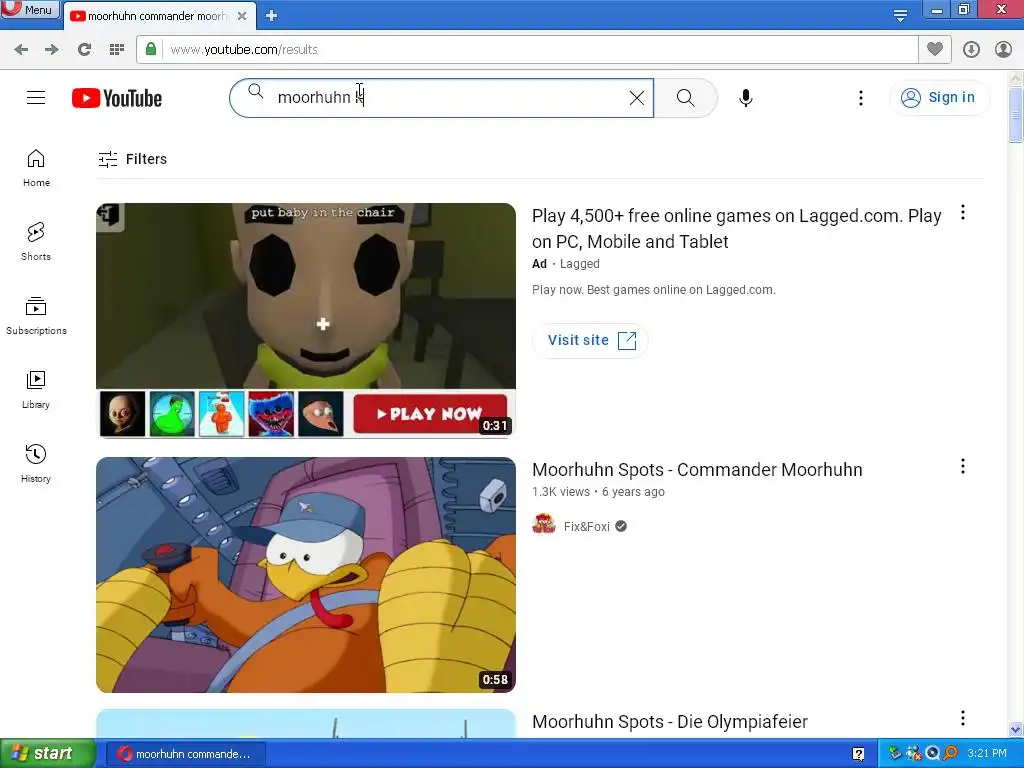Open Opera tab menu stacked lines icon
Screen dimensions: 1024x768
[x=900, y=16]
